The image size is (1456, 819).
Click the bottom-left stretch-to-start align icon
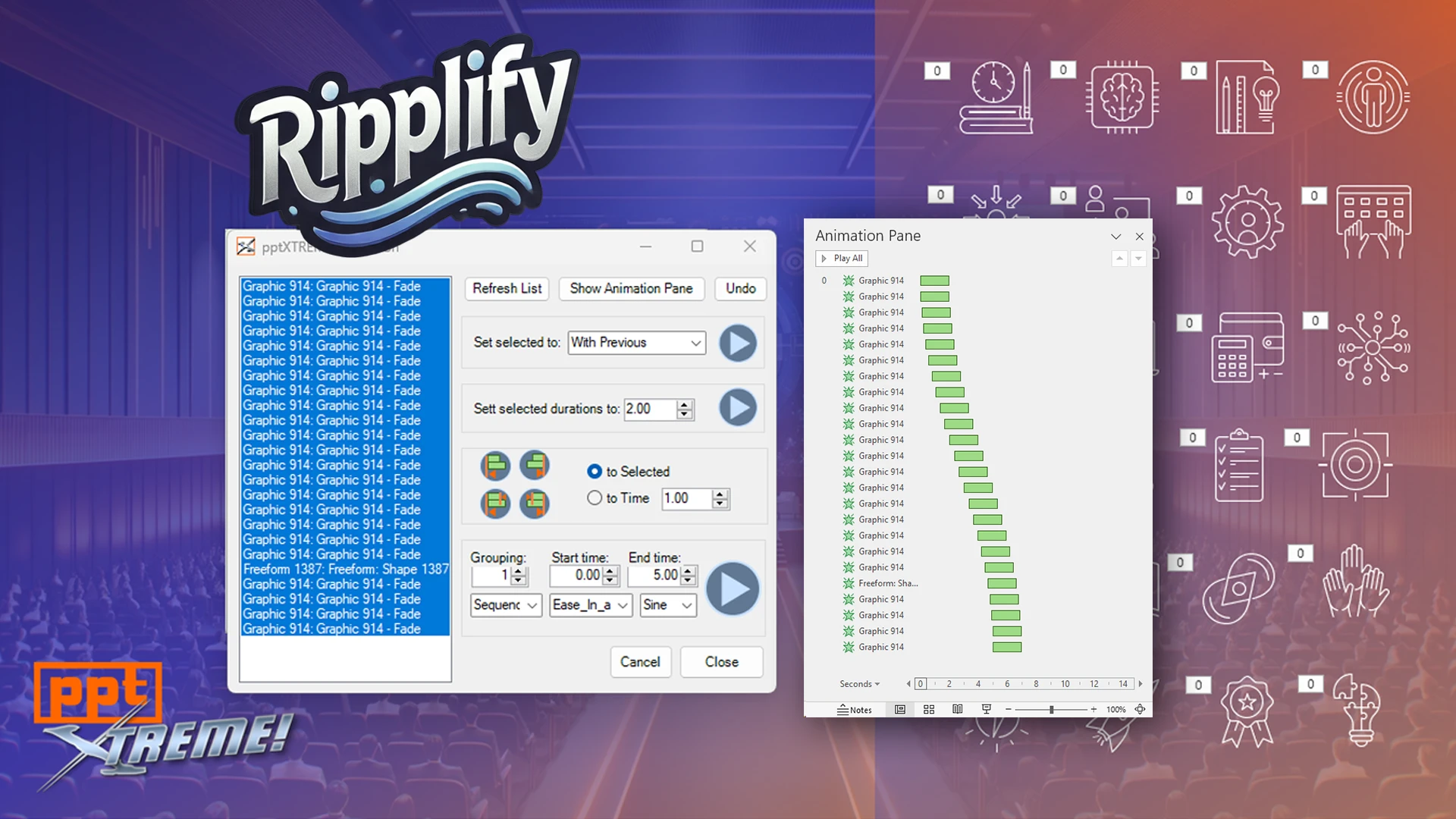point(495,504)
